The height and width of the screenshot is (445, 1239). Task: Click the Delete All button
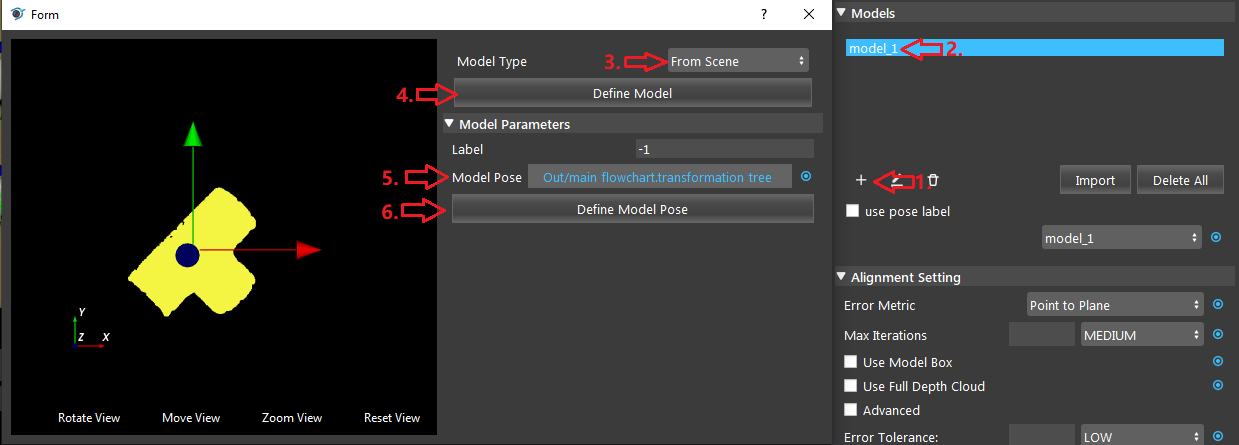click(x=1180, y=180)
